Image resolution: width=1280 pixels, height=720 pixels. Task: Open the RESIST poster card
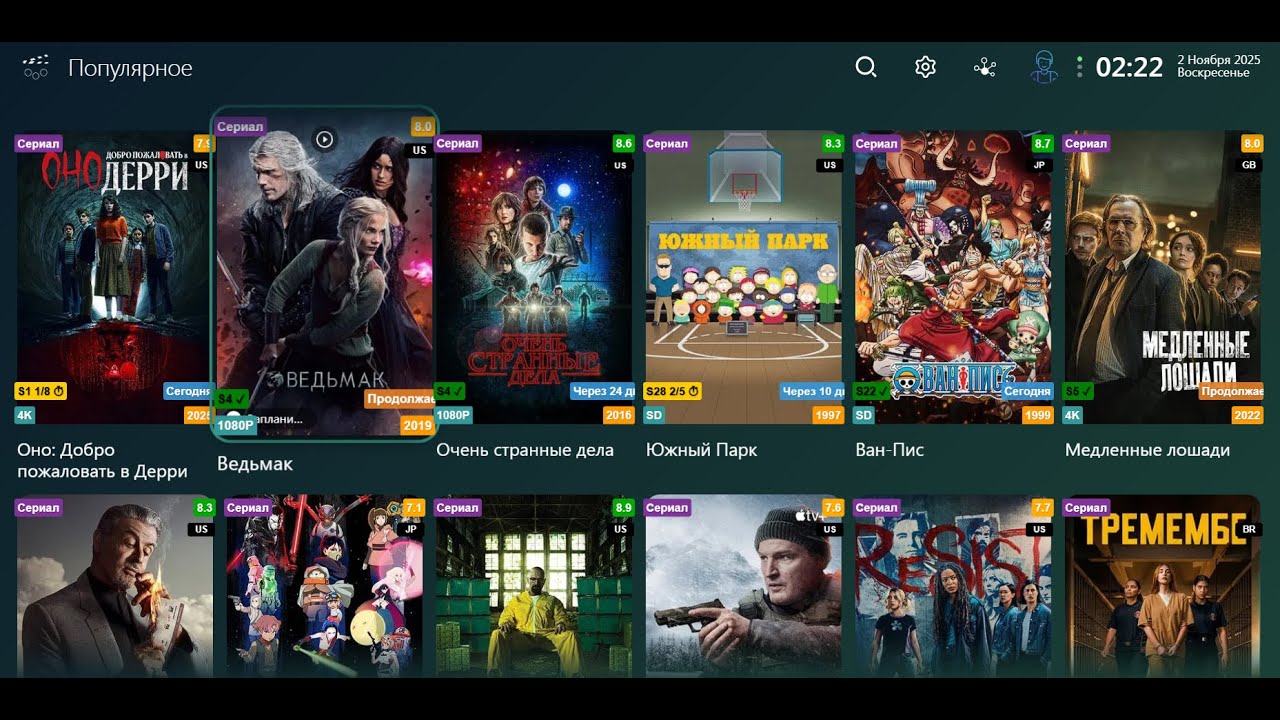[953, 586]
